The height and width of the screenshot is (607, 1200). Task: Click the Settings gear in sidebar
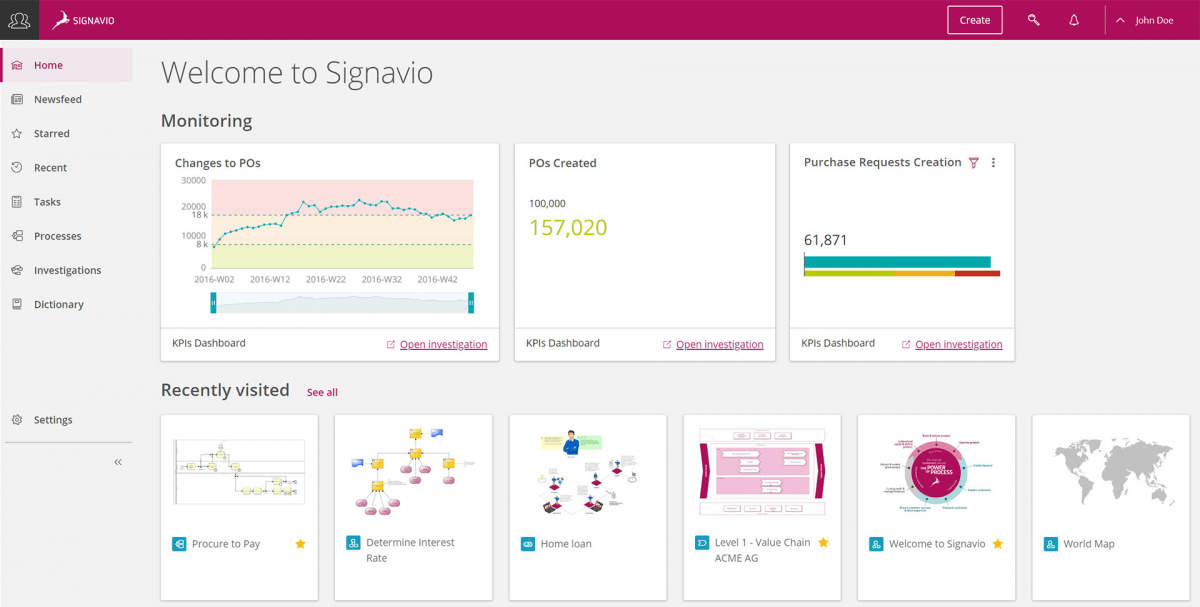[17, 420]
